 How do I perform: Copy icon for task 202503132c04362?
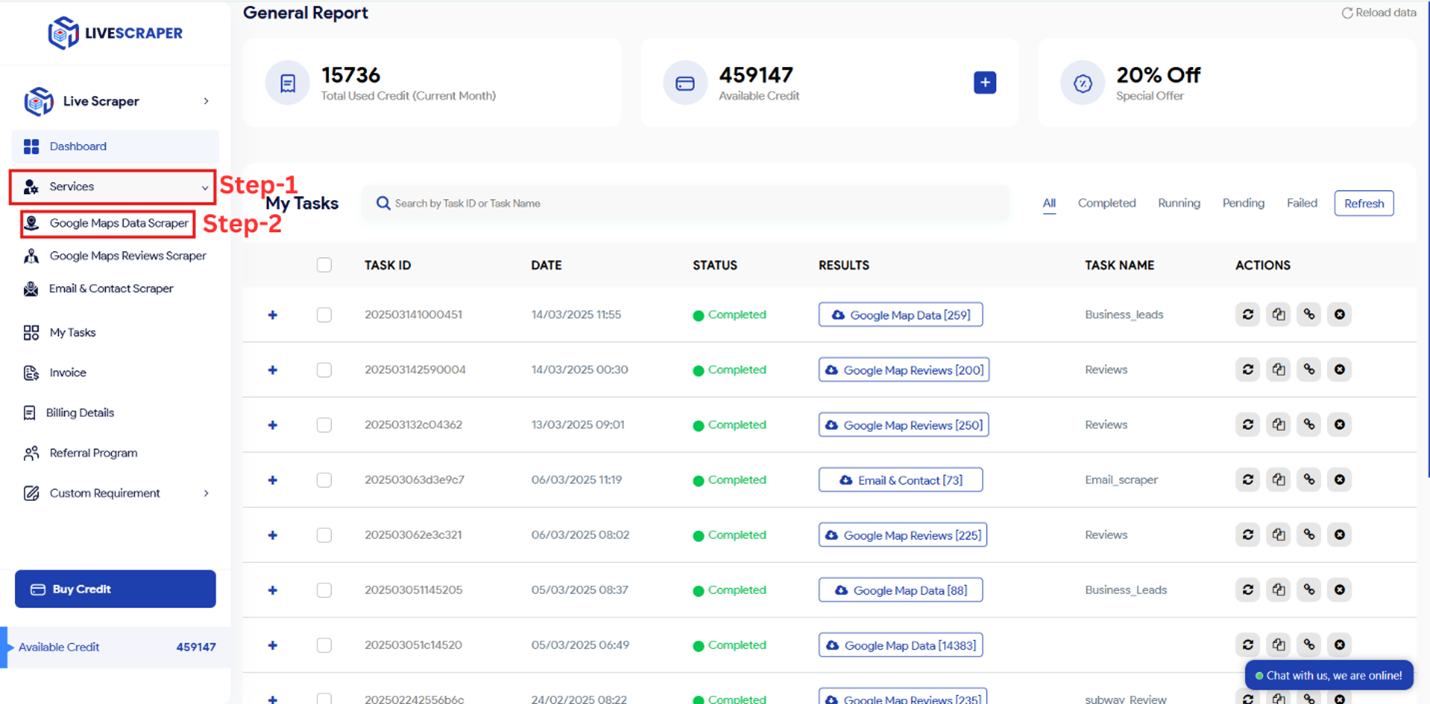click(1278, 424)
